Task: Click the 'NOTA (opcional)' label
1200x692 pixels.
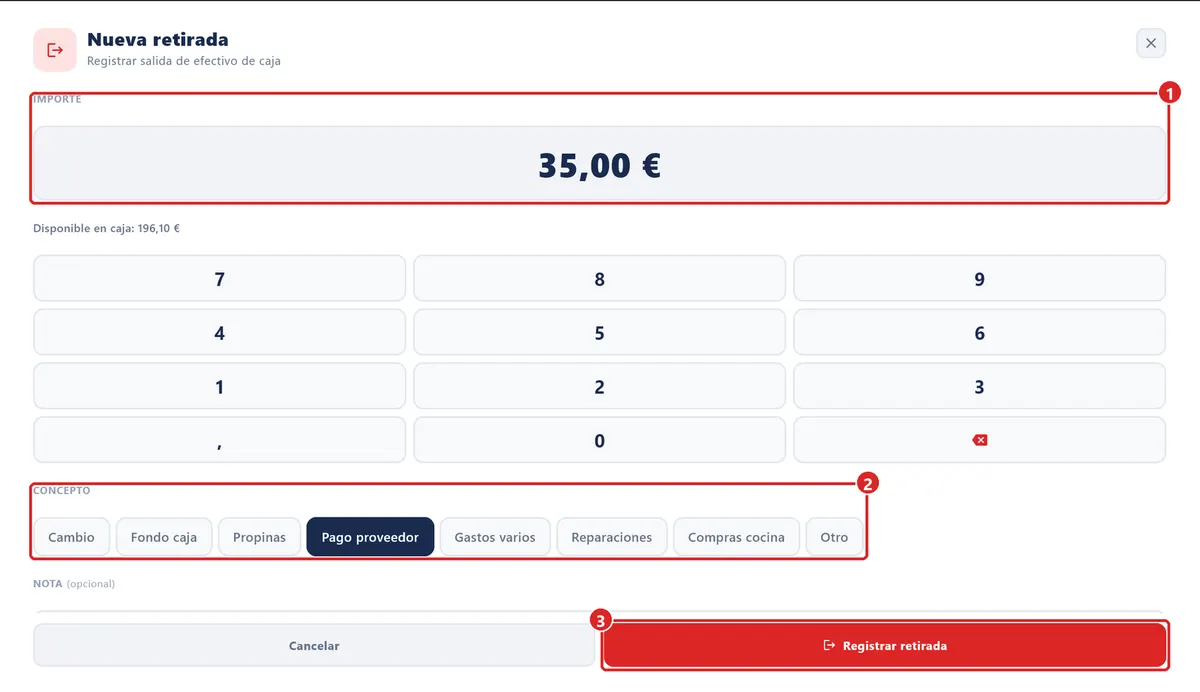Action: click(x=74, y=583)
